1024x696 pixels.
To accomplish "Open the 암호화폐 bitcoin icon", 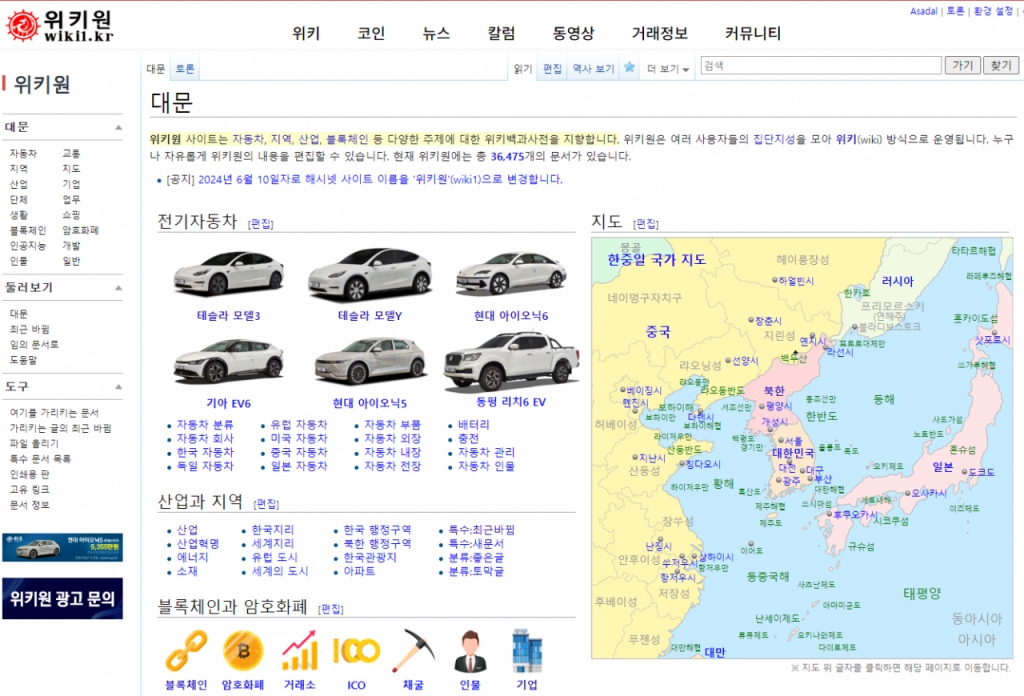I will [243, 651].
